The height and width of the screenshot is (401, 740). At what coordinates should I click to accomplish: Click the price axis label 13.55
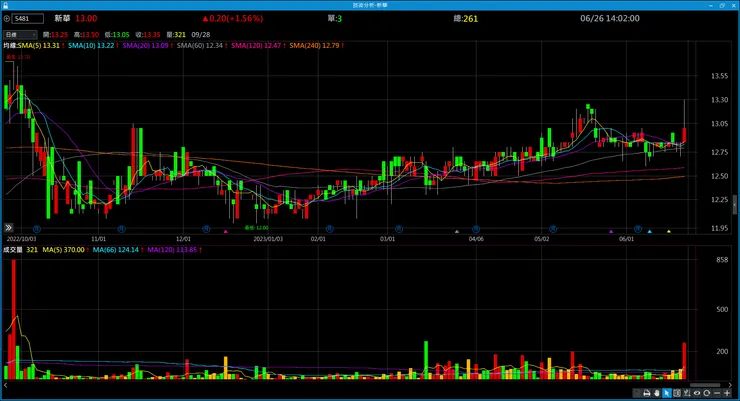719,75
